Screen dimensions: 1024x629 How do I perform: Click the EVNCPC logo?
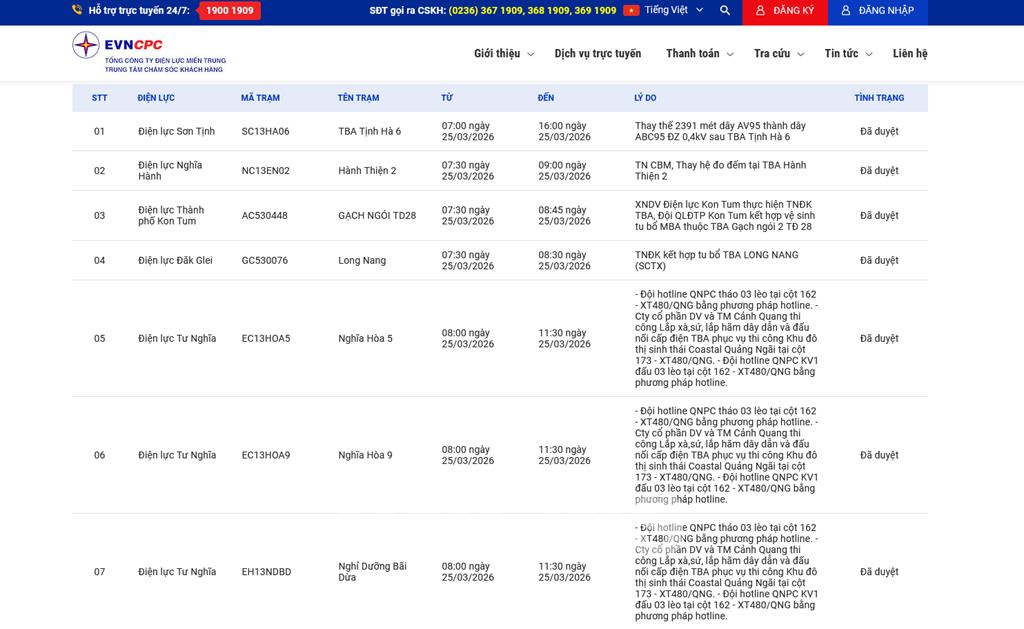tap(147, 52)
